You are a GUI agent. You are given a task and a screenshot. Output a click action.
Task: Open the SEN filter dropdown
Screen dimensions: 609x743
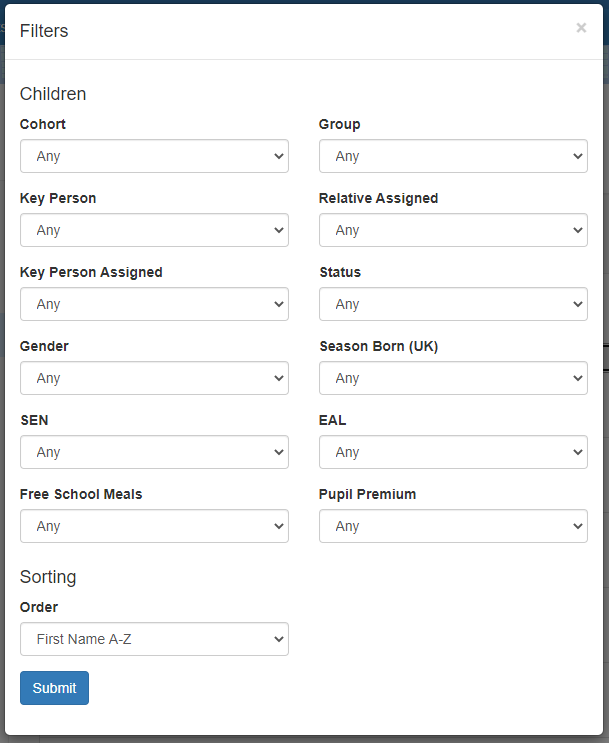pos(154,452)
